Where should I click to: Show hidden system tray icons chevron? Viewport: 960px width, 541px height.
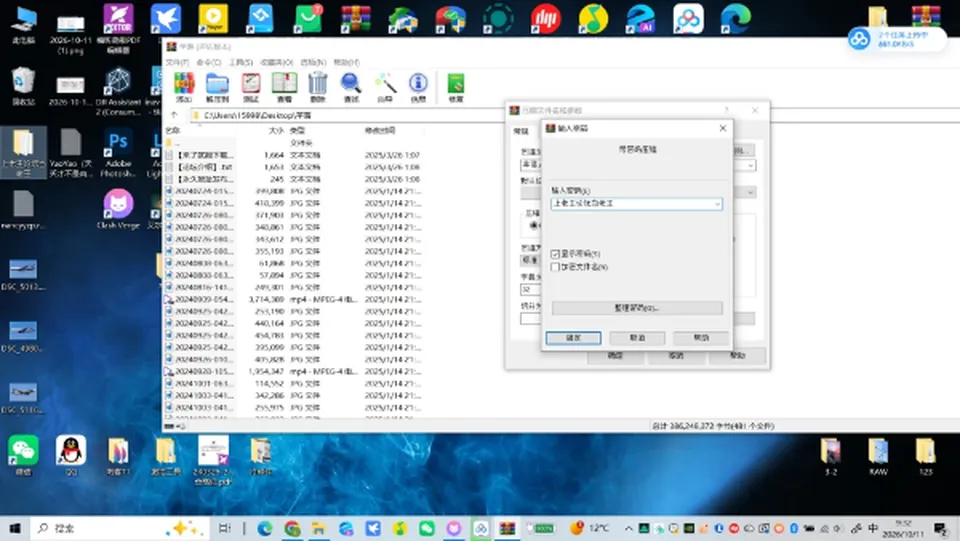(628, 528)
